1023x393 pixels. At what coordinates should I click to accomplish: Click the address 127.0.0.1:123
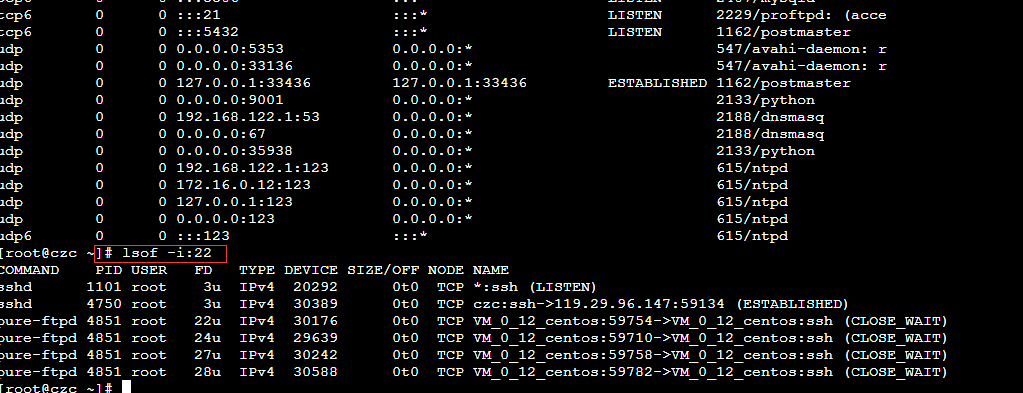pyautogui.click(x=234, y=202)
